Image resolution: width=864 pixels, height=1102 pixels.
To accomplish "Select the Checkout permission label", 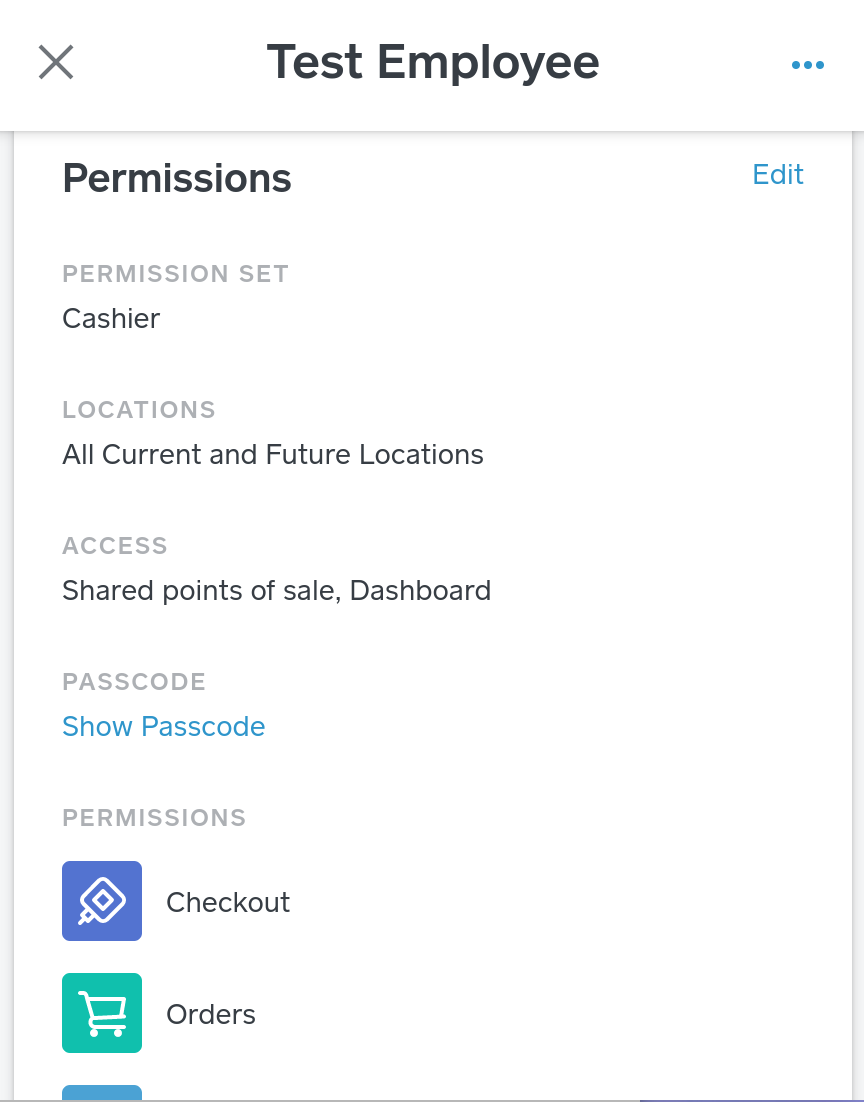I will [x=228, y=902].
